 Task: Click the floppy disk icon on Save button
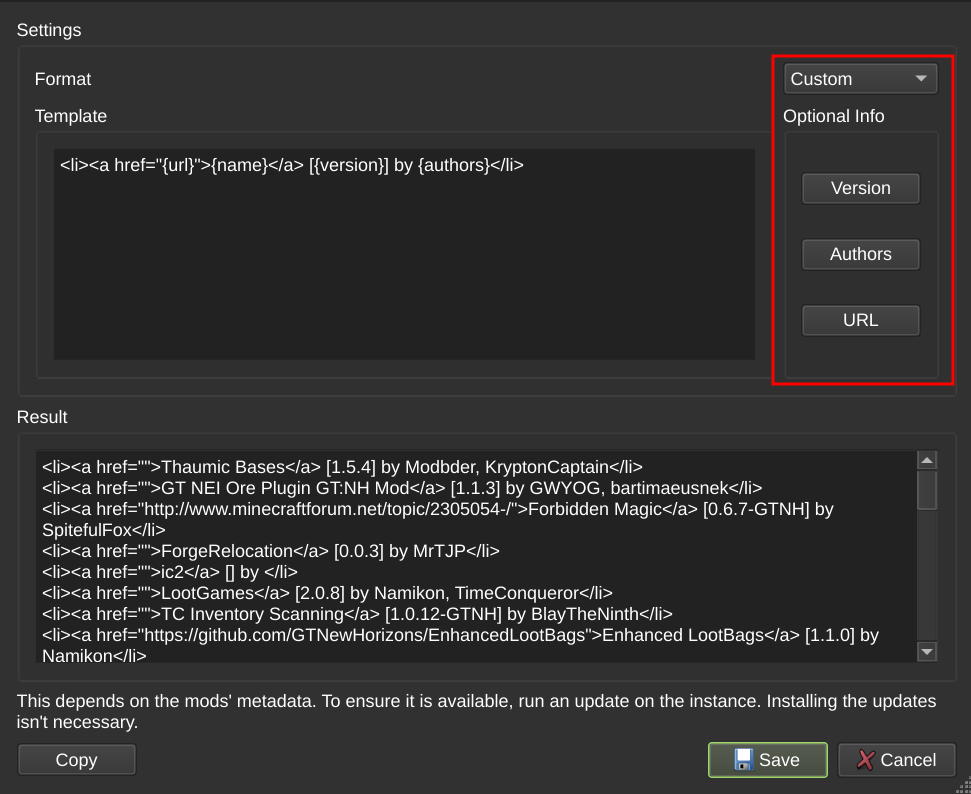(x=742, y=760)
